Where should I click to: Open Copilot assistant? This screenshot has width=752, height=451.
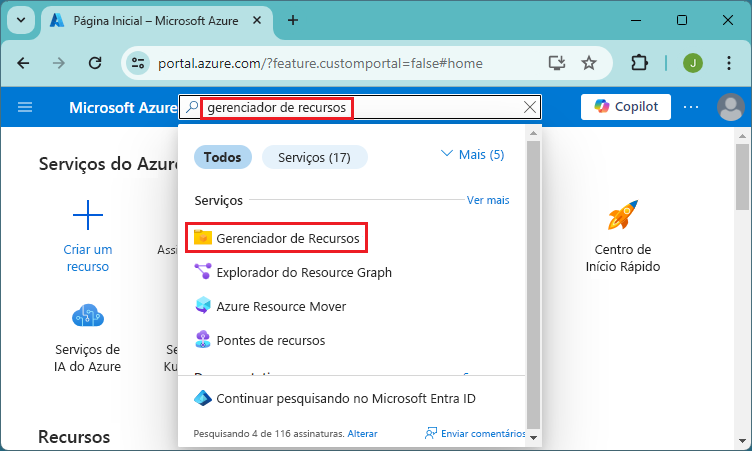pos(626,107)
